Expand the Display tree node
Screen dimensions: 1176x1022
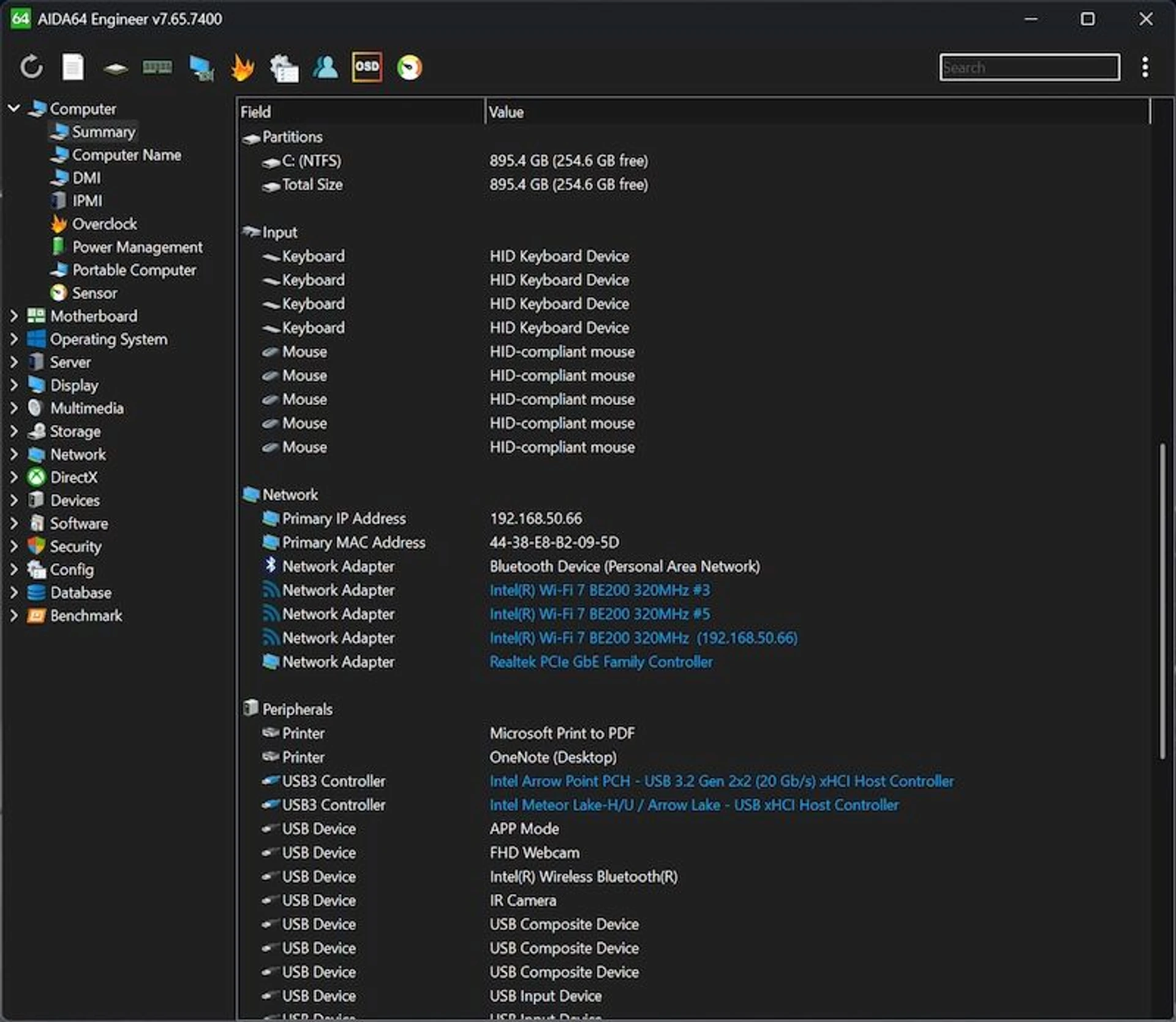[x=13, y=385]
